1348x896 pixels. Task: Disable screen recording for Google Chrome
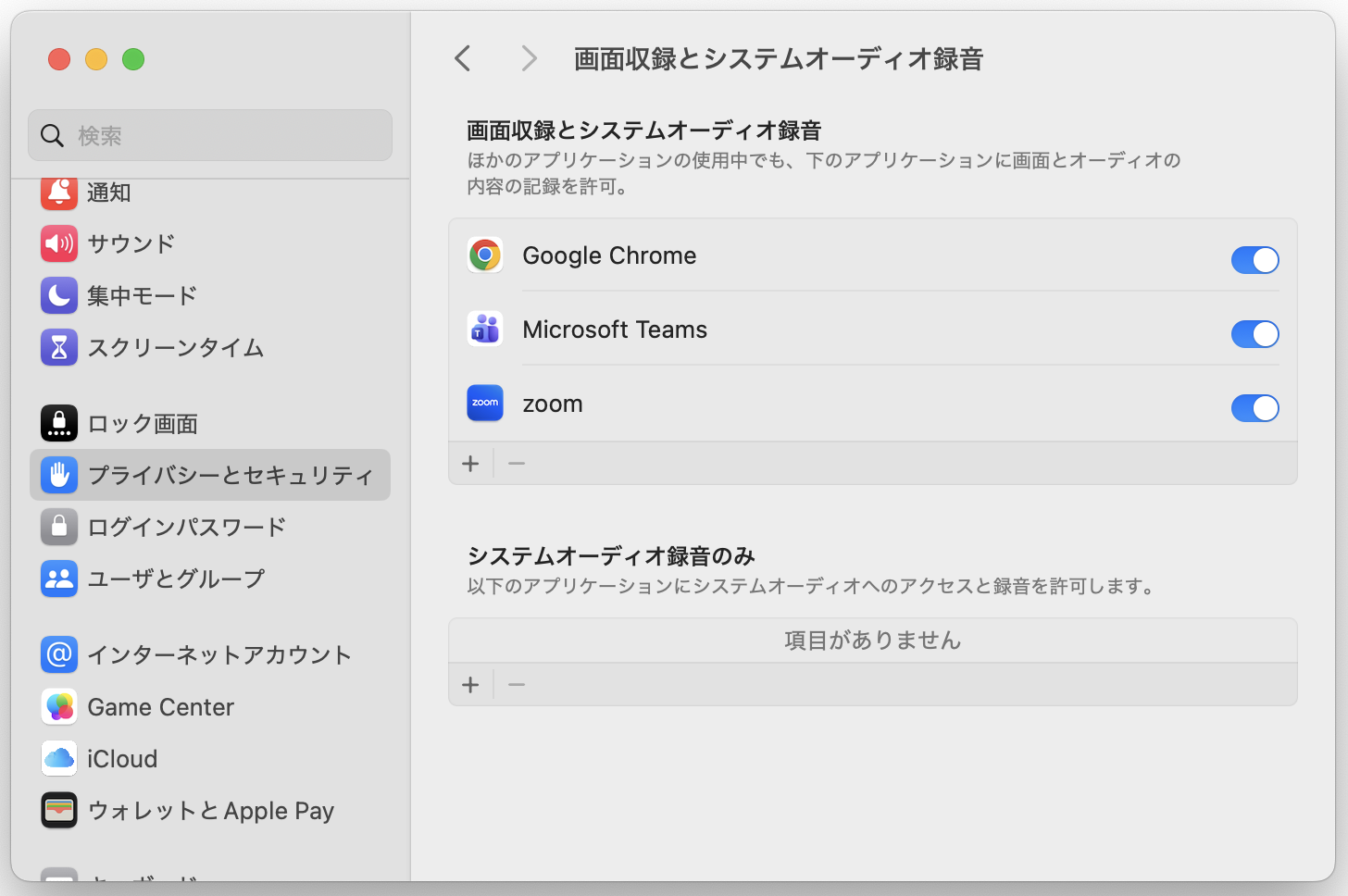pos(1255,260)
